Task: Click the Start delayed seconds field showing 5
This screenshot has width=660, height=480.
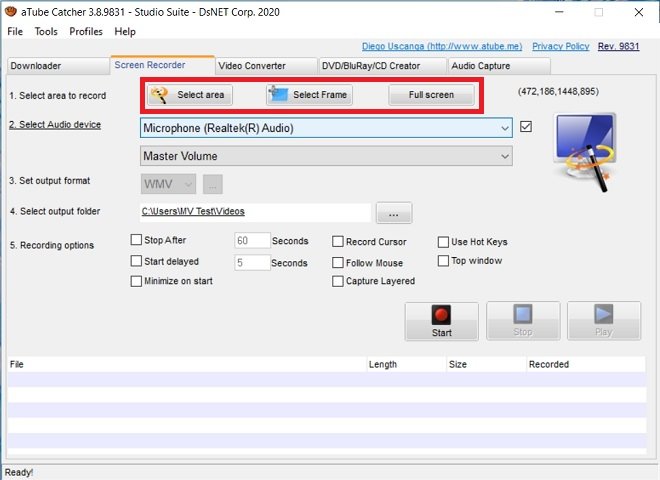Action: point(252,263)
